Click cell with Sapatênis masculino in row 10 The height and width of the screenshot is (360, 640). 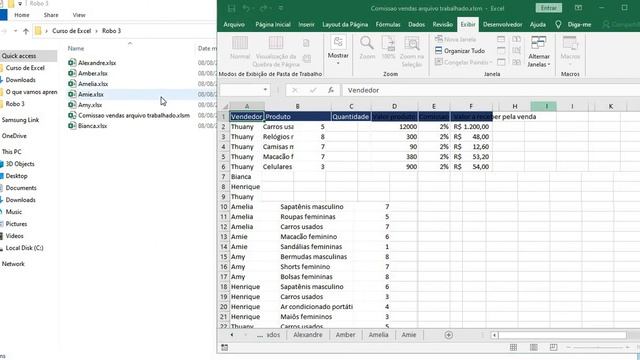[x=312, y=207]
